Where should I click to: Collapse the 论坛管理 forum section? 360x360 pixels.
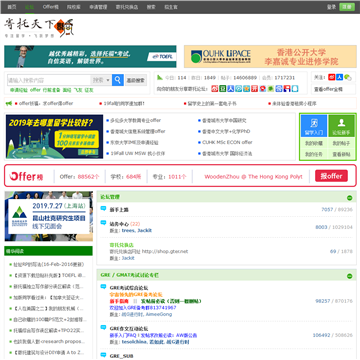pyautogui.click(x=349, y=198)
